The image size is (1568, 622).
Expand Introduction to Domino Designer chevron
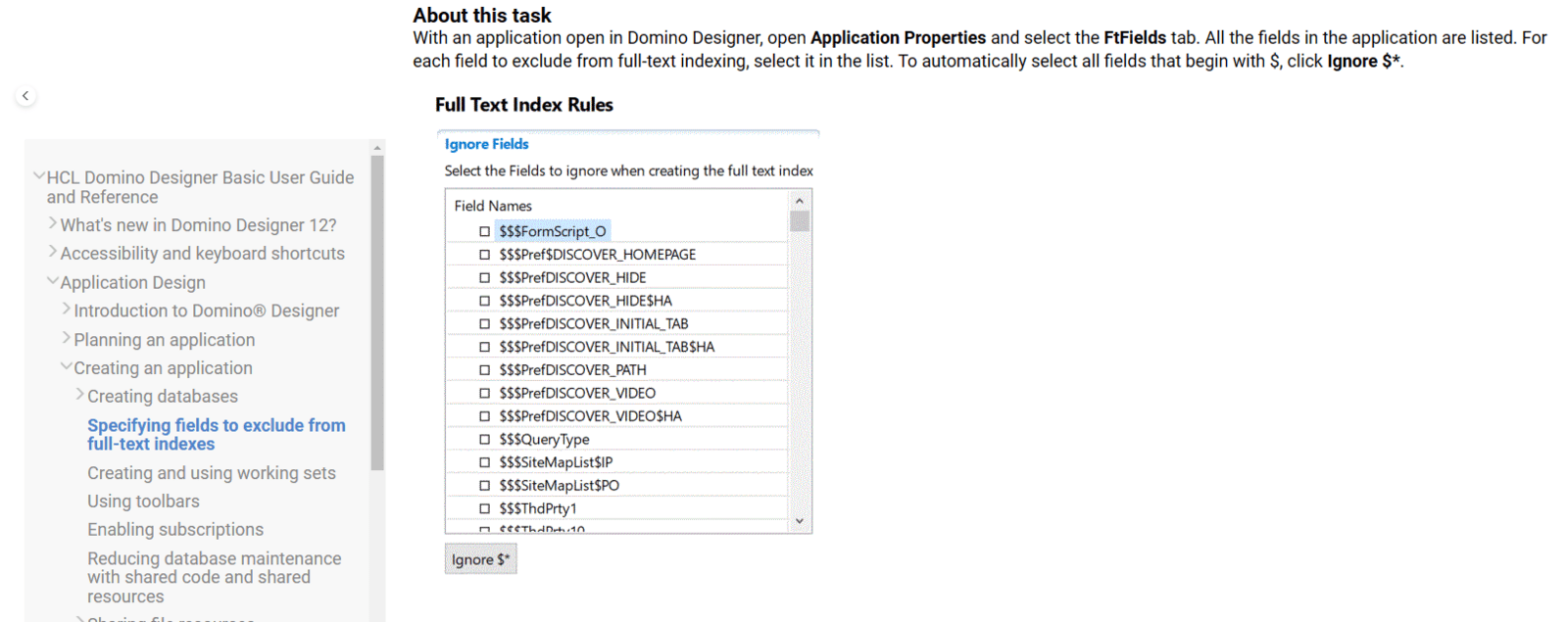(x=67, y=310)
